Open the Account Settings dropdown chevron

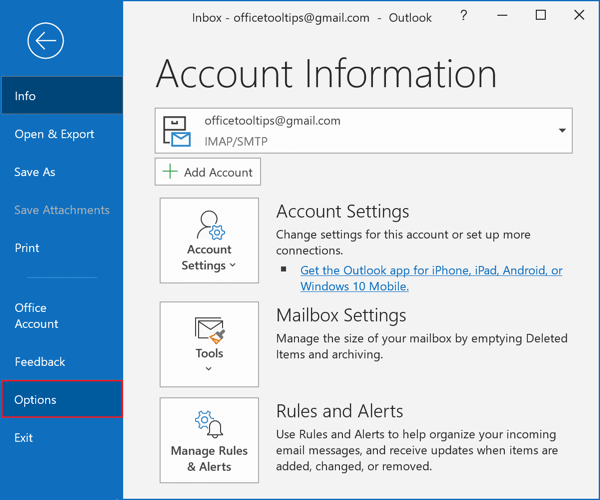pyautogui.click(x=233, y=266)
